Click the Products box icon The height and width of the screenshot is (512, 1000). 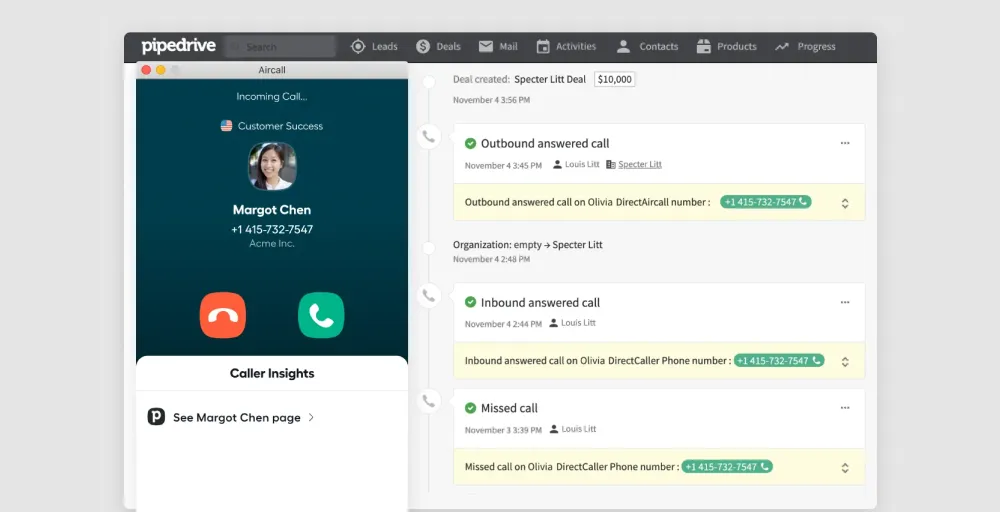pos(703,47)
